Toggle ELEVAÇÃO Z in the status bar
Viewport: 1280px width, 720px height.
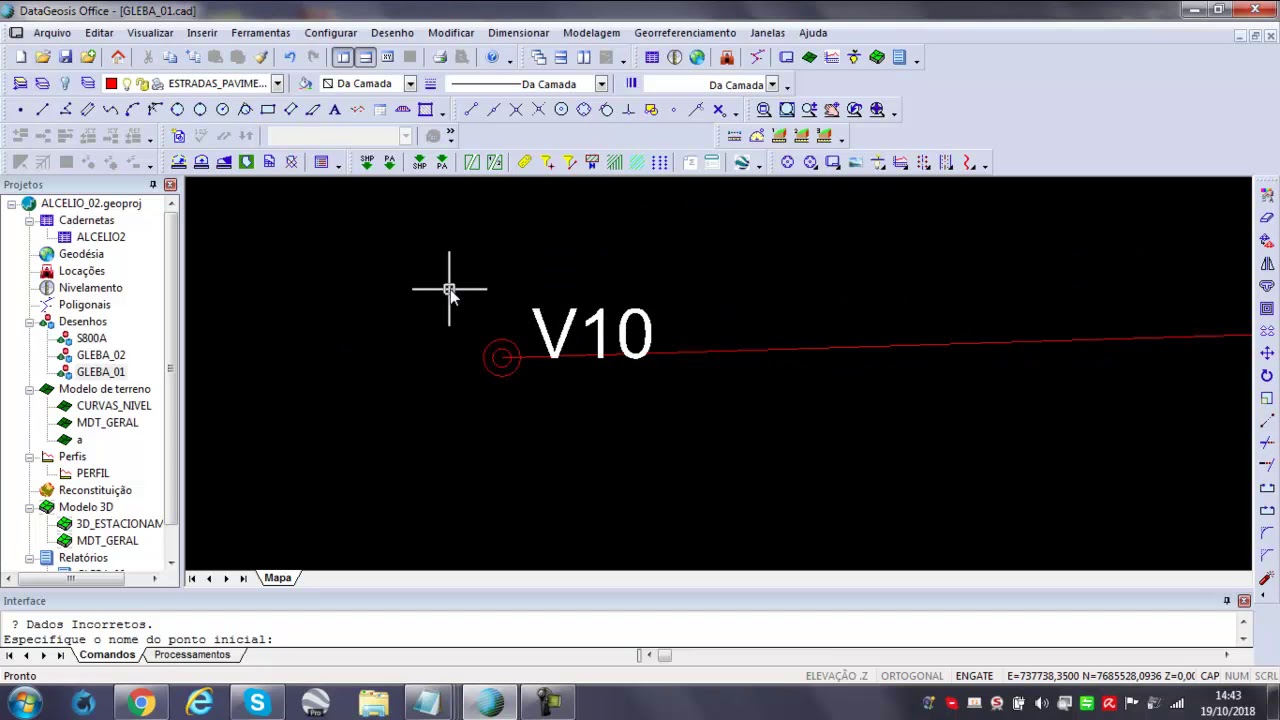pos(836,676)
